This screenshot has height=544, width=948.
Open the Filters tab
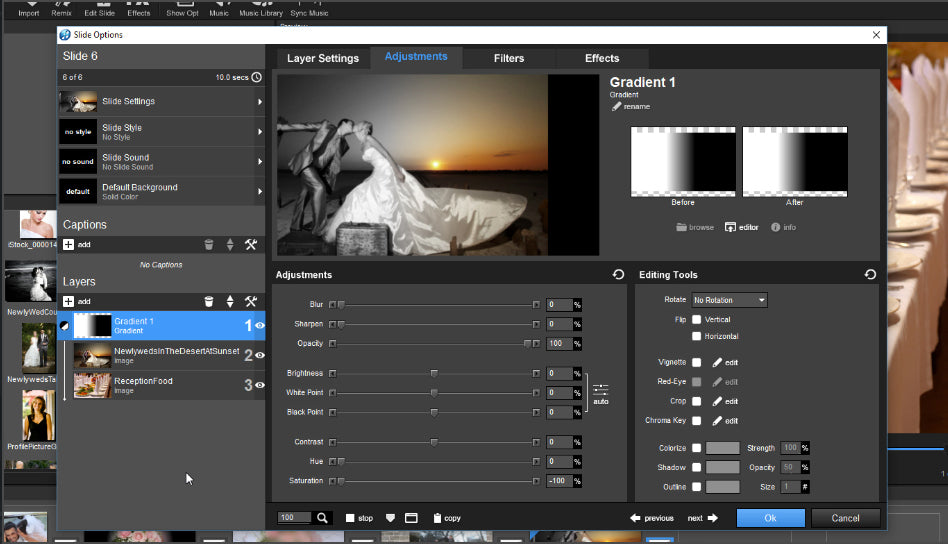[x=508, y=58]
